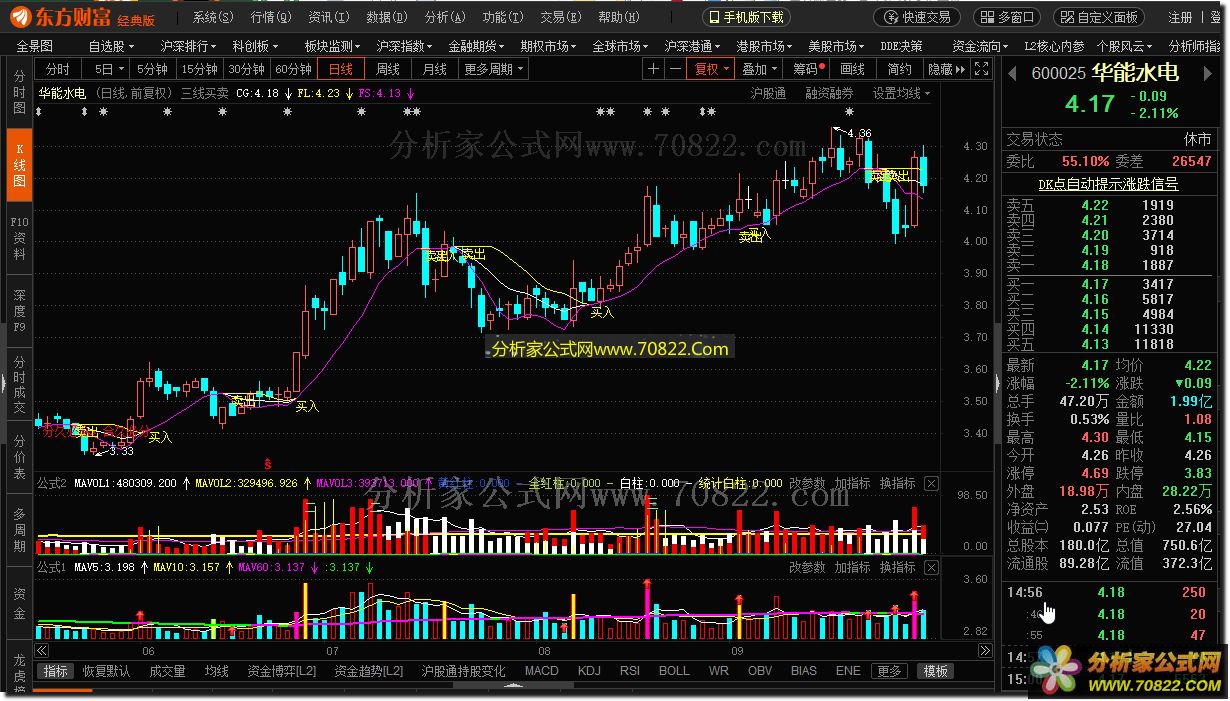
Task: Close the 公式2 indicator panel
Action: (x=932, y=484)
